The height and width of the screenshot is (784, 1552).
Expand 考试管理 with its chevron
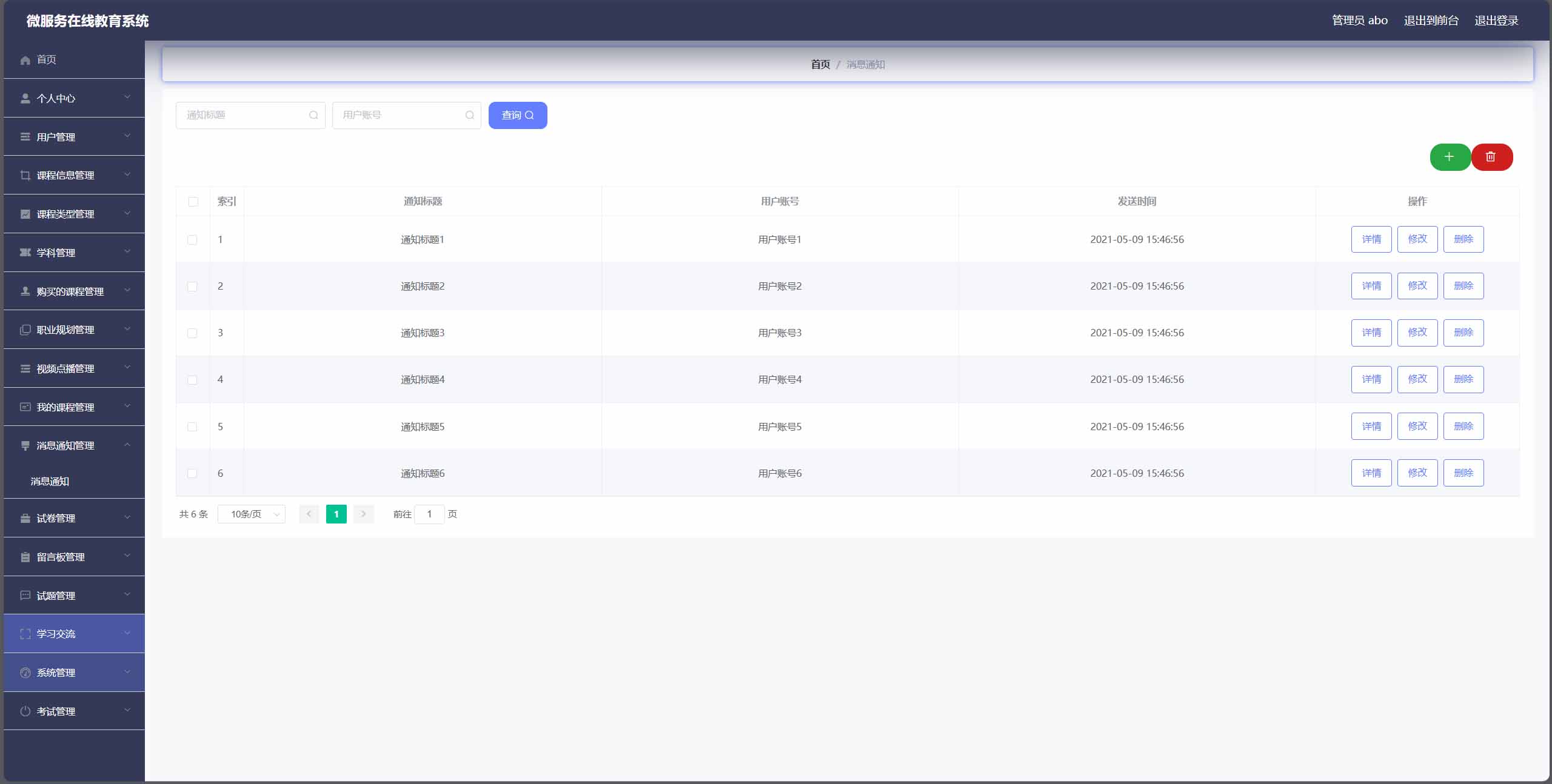pyautogui.click(x=127, y=710)
